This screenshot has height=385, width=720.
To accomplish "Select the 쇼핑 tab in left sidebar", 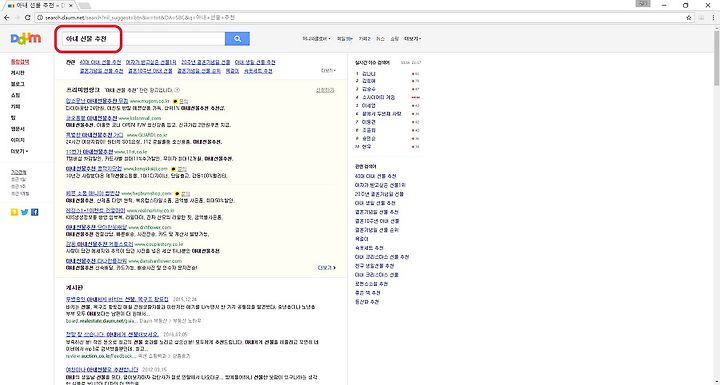I will [16, 95].
